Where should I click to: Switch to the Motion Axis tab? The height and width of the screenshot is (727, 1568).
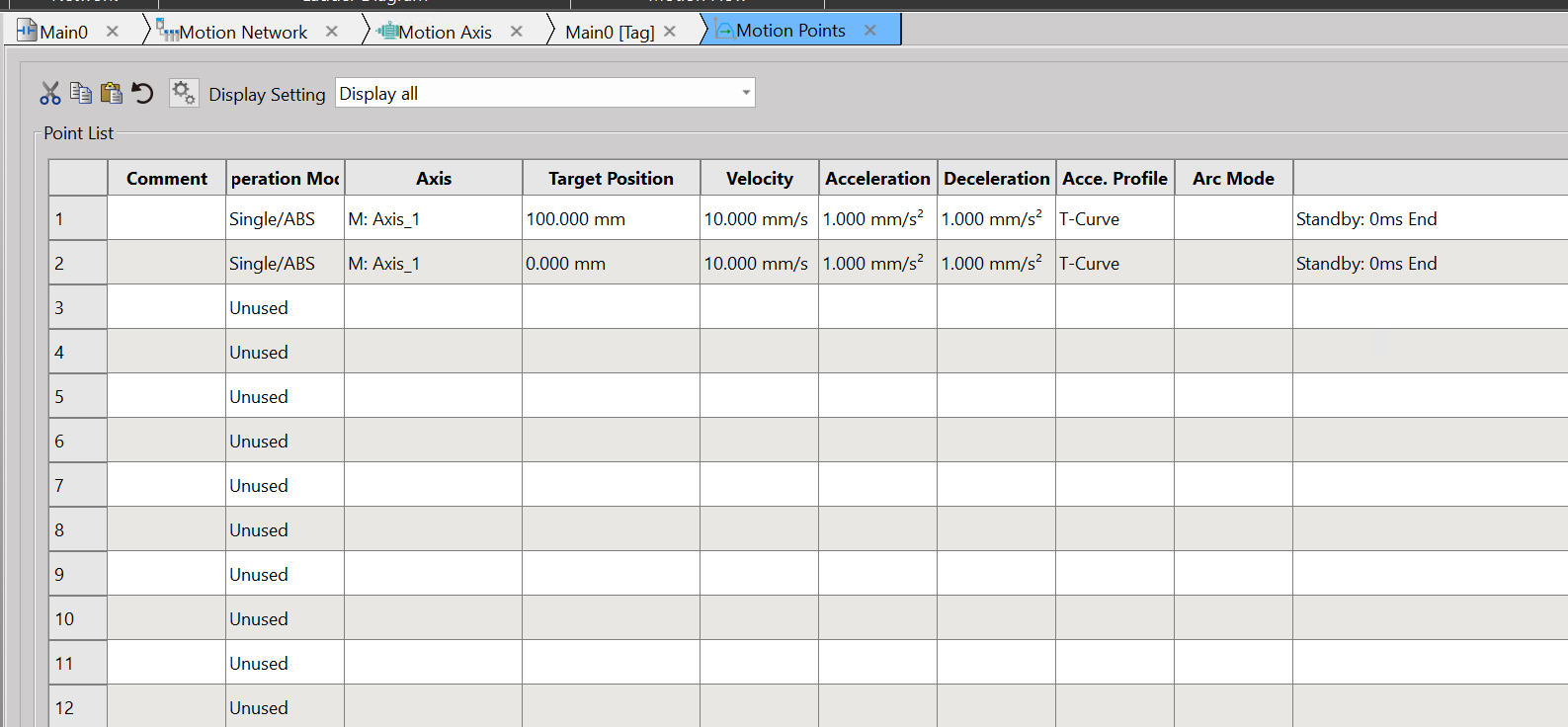tap(445, 32)
